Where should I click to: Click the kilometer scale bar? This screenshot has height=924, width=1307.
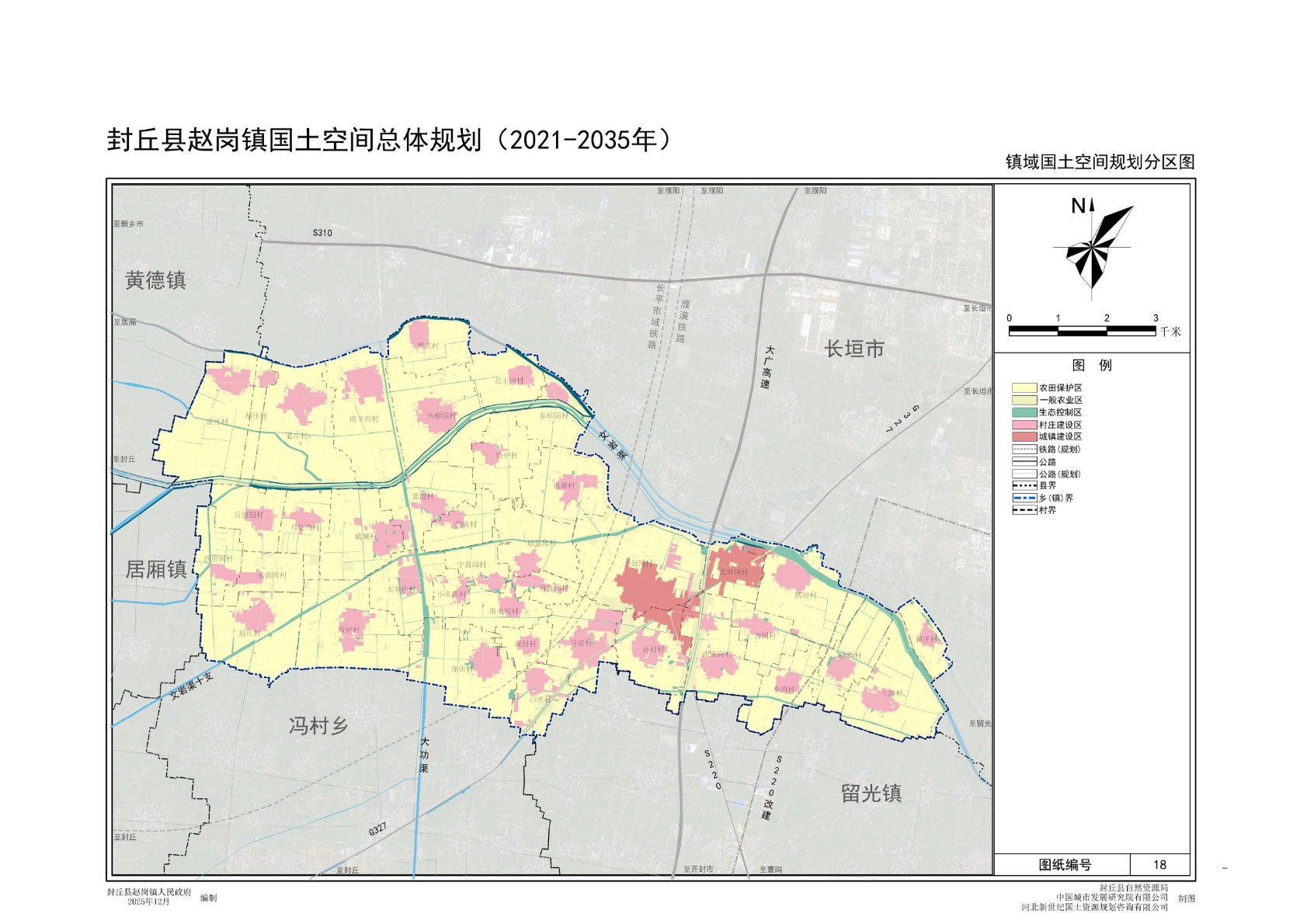1082,331
